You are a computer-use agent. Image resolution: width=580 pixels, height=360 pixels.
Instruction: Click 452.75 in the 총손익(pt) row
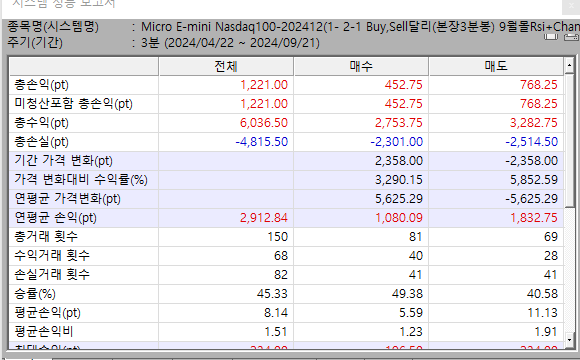tap(403, 85)
